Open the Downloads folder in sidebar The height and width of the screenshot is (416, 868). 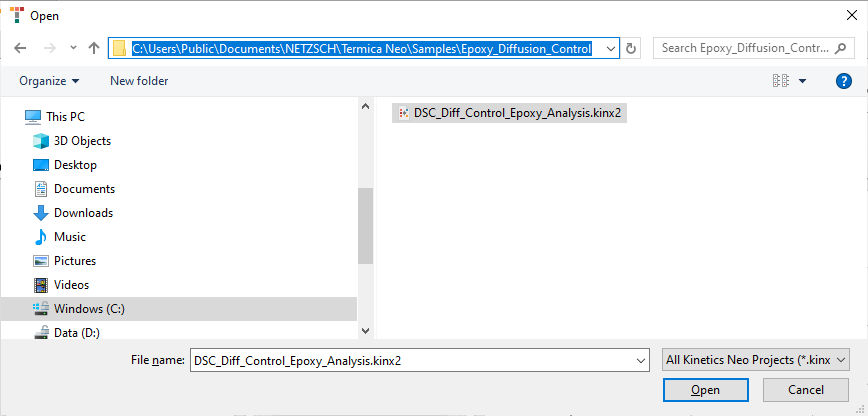point(83,213)
